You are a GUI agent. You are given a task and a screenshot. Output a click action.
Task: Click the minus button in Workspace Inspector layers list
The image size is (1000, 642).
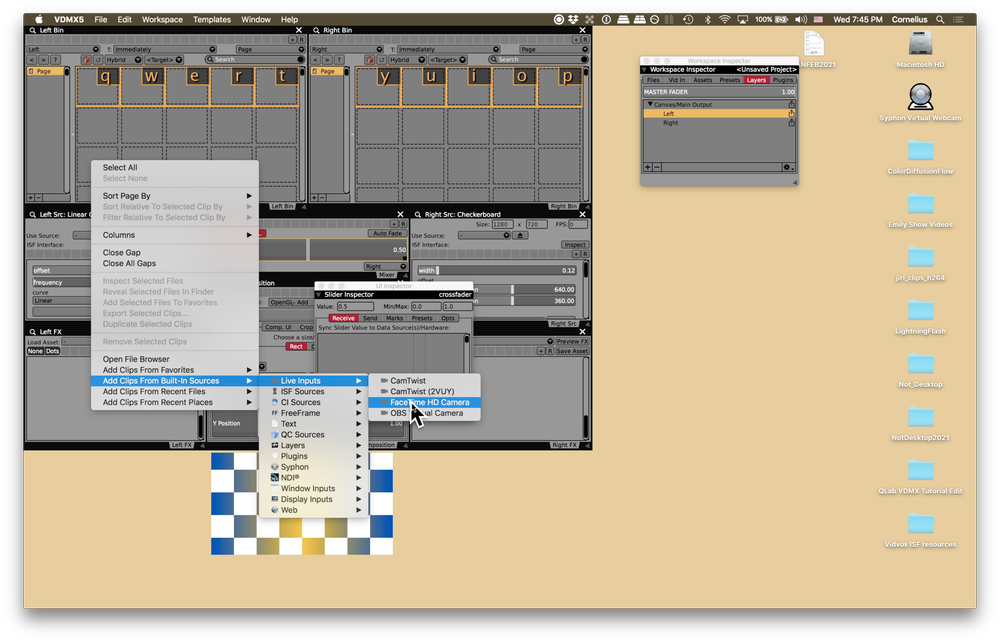pos(656,167)
